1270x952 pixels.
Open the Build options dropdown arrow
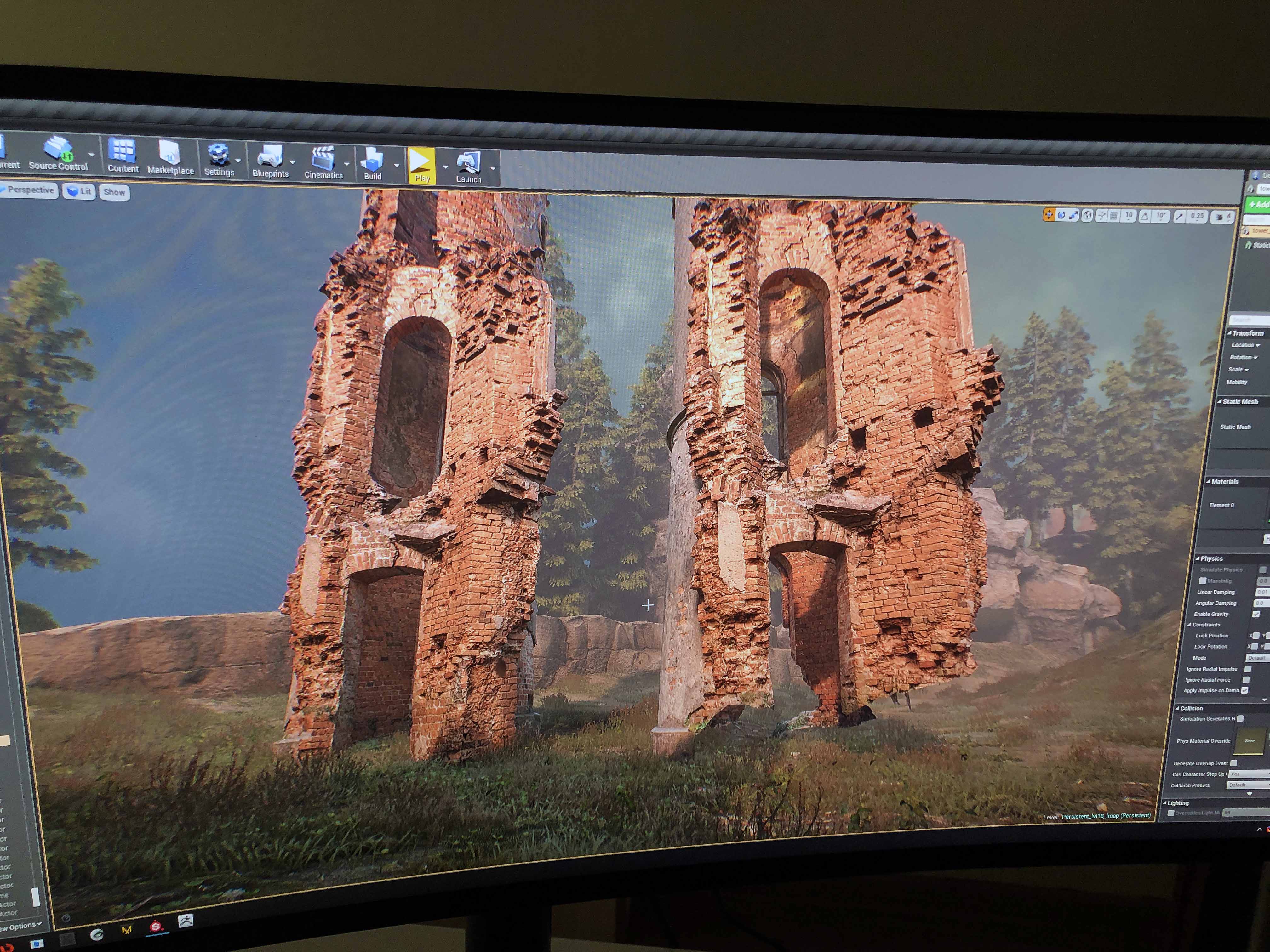397,165
